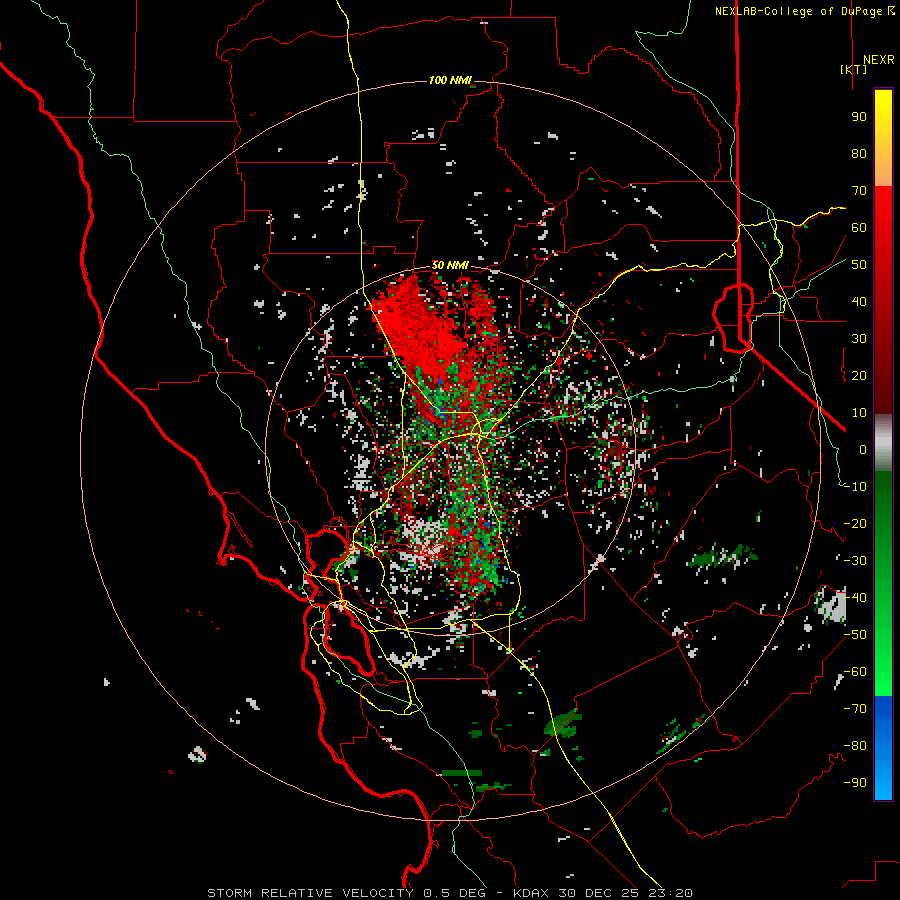
Task: Click the positive 60 knot scale value
Action: coord(859,228)
